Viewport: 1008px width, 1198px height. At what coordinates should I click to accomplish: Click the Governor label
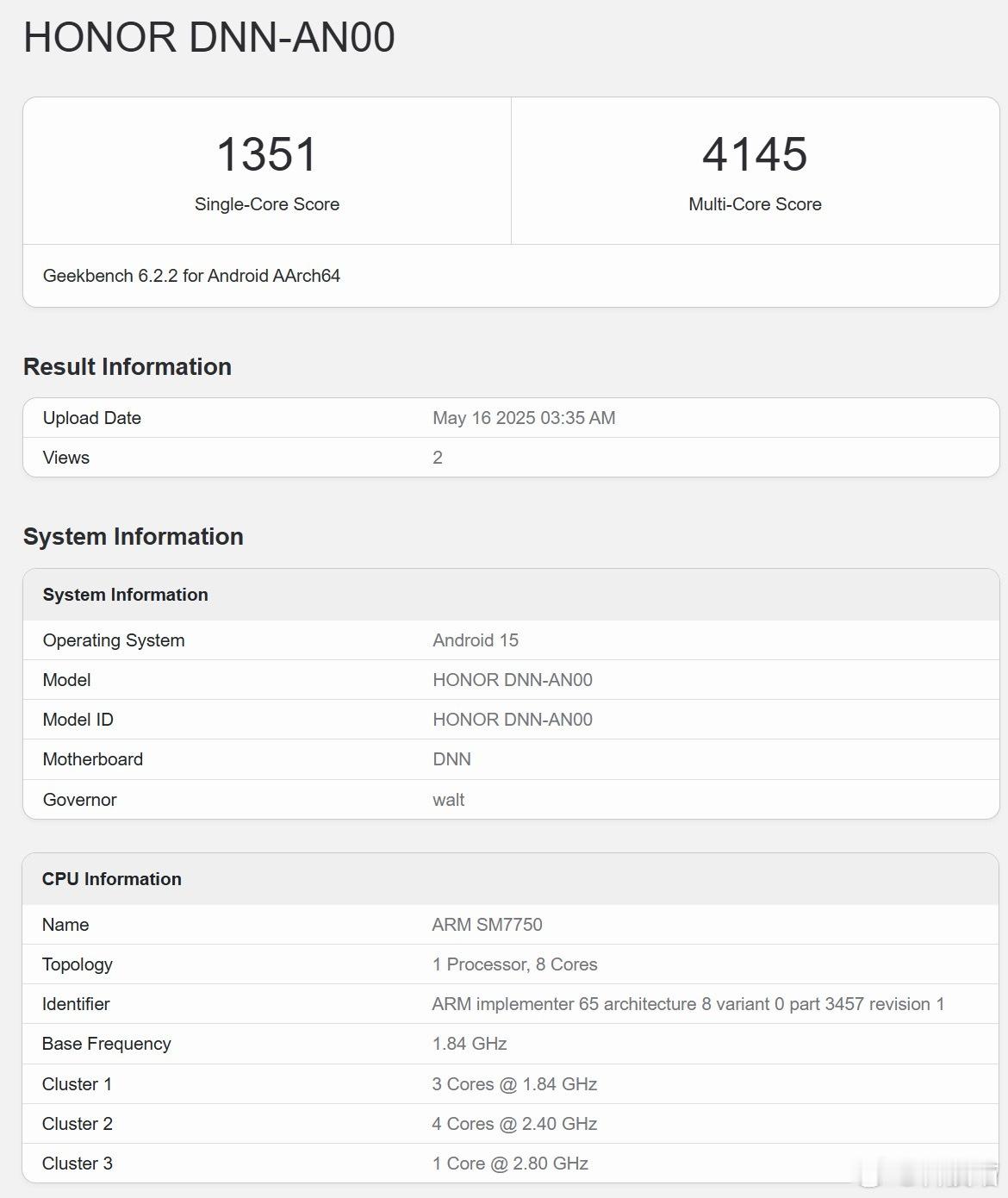[x=80, y=800]
